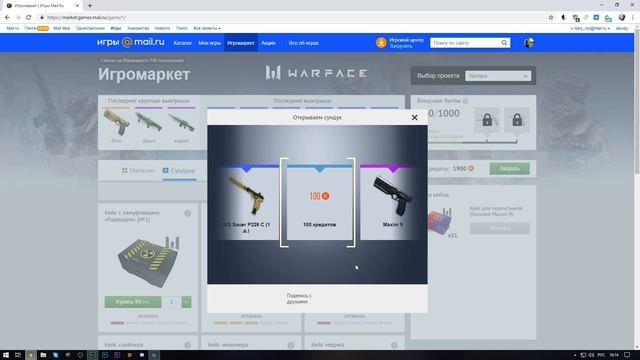Viewport: 640px width, 360px height.
Task: Click the address bar URL
Action: (87, 18)
